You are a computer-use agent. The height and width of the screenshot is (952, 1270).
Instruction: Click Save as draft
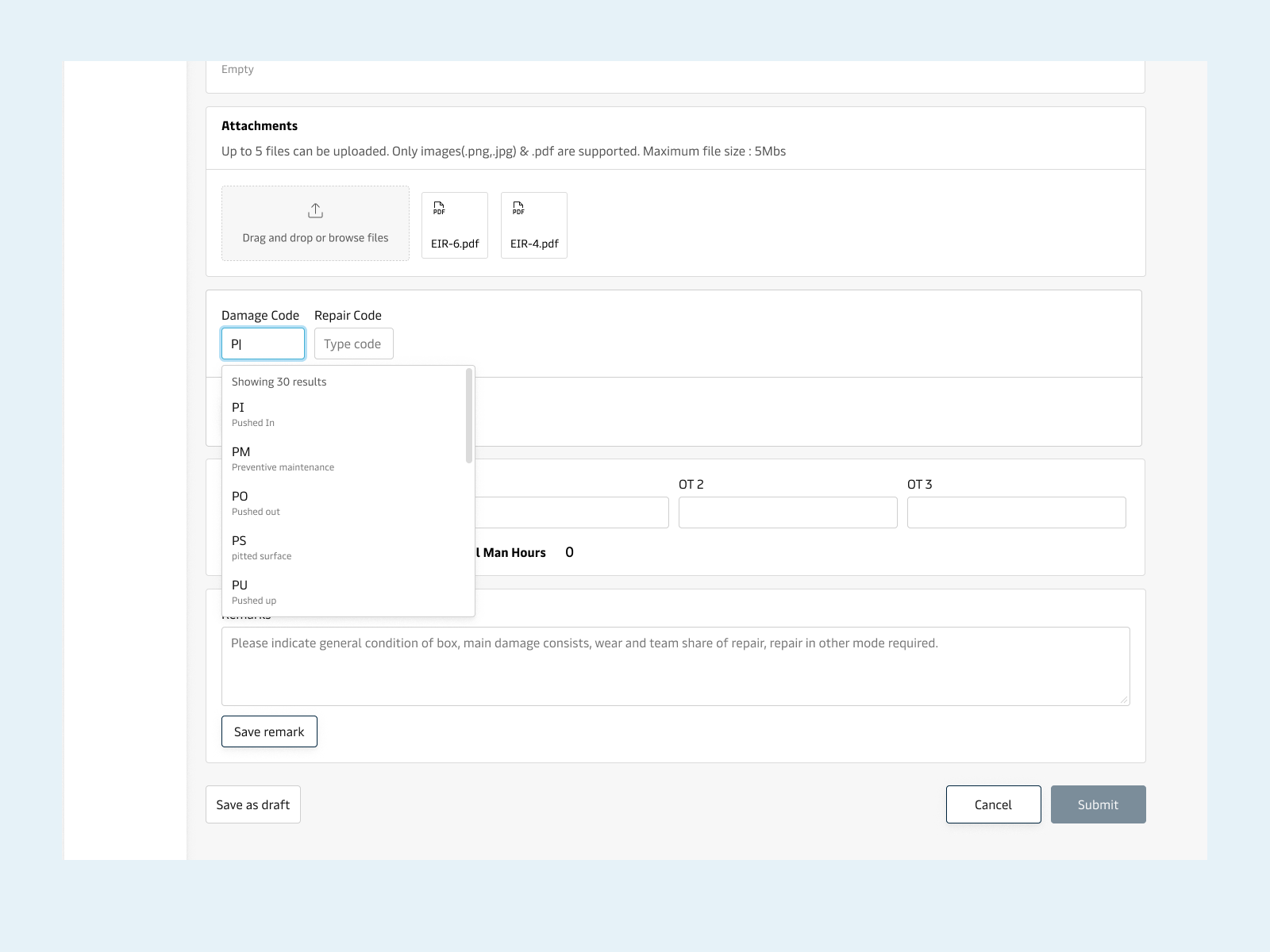[x=253, y=804]
